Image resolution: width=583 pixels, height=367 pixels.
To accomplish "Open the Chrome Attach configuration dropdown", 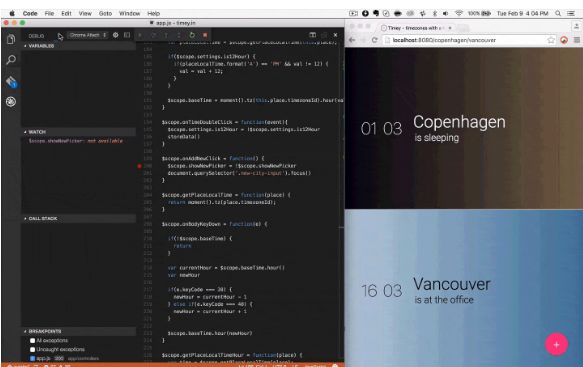I will pyautogui.click(x=88, y=35).
